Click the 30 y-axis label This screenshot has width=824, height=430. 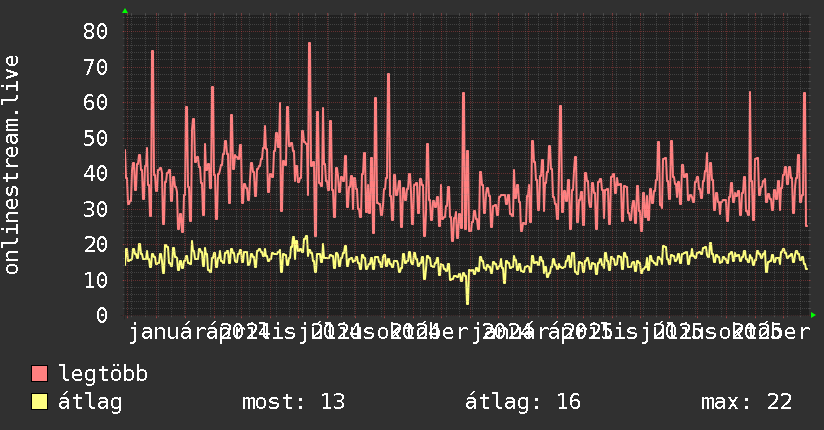(x=95, y=209)
